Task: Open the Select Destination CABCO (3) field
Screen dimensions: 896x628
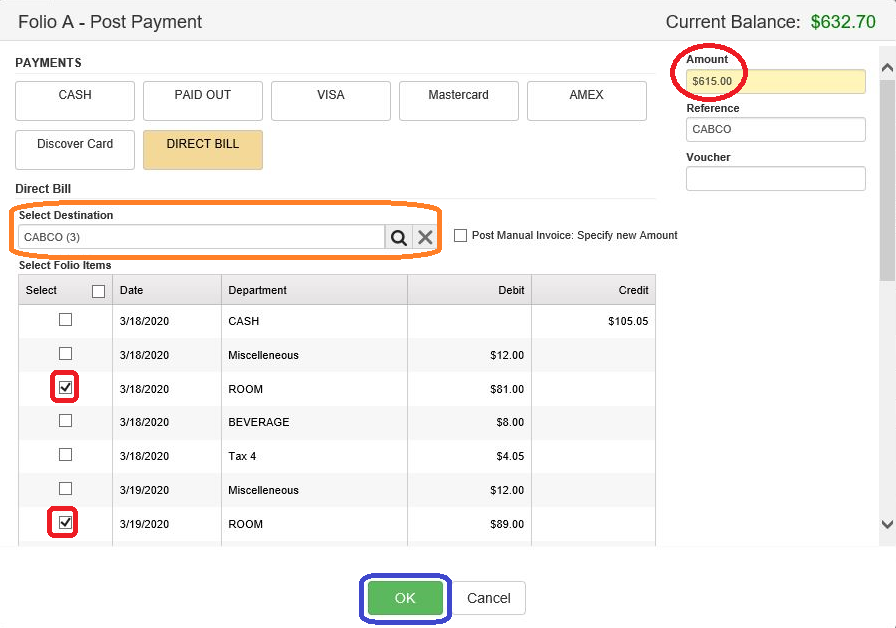Action: (200, 237)
